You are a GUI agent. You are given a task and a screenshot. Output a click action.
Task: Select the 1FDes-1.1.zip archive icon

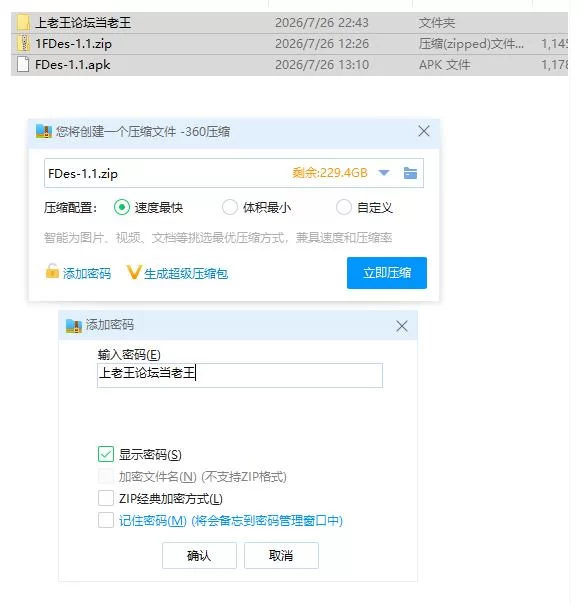point(24,43)
